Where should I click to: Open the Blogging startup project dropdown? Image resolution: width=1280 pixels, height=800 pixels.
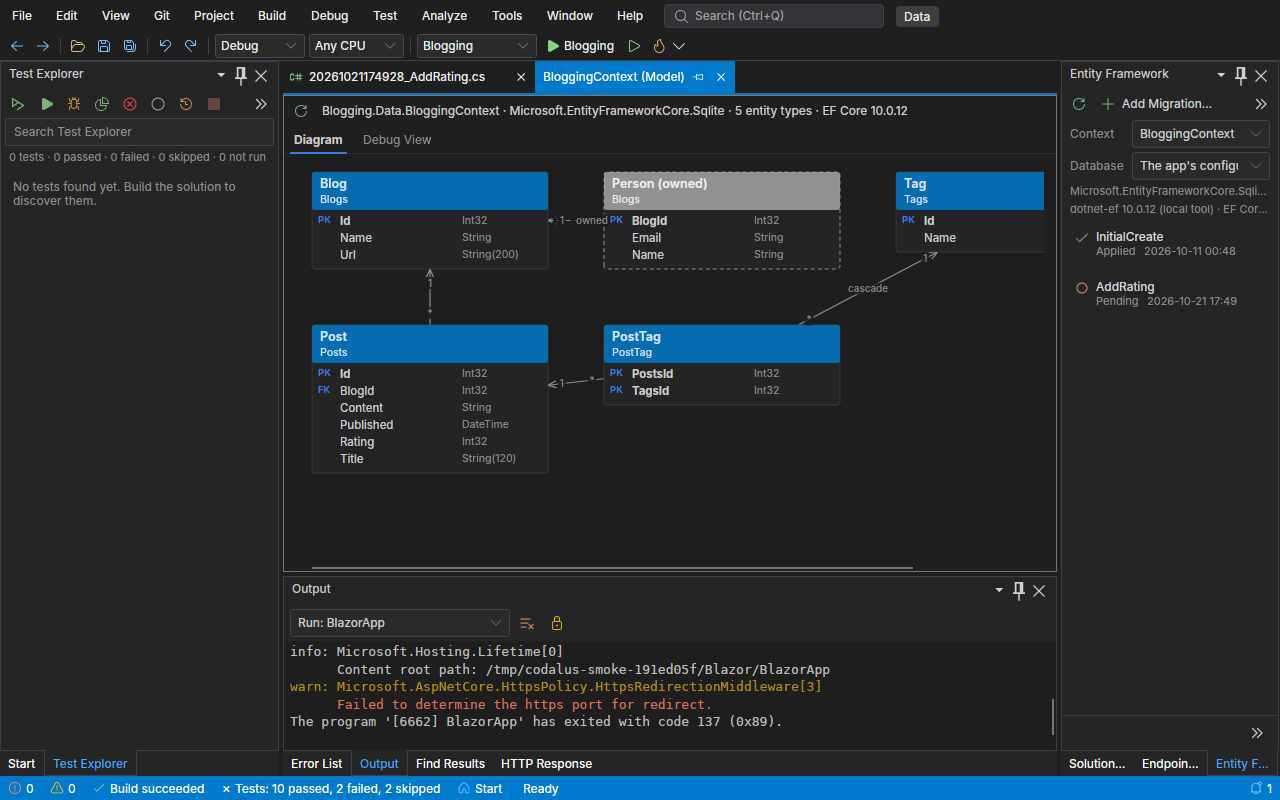[477, 46]
